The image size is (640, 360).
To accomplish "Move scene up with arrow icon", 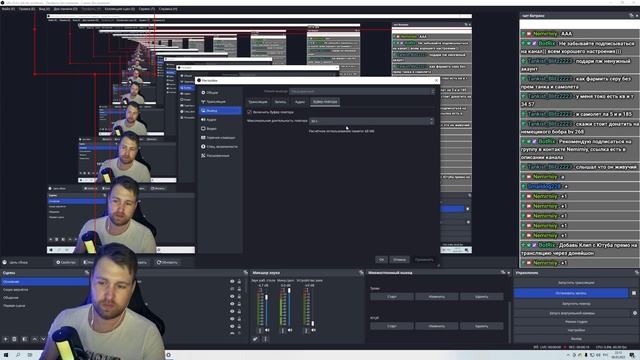I will click(34, 339).
